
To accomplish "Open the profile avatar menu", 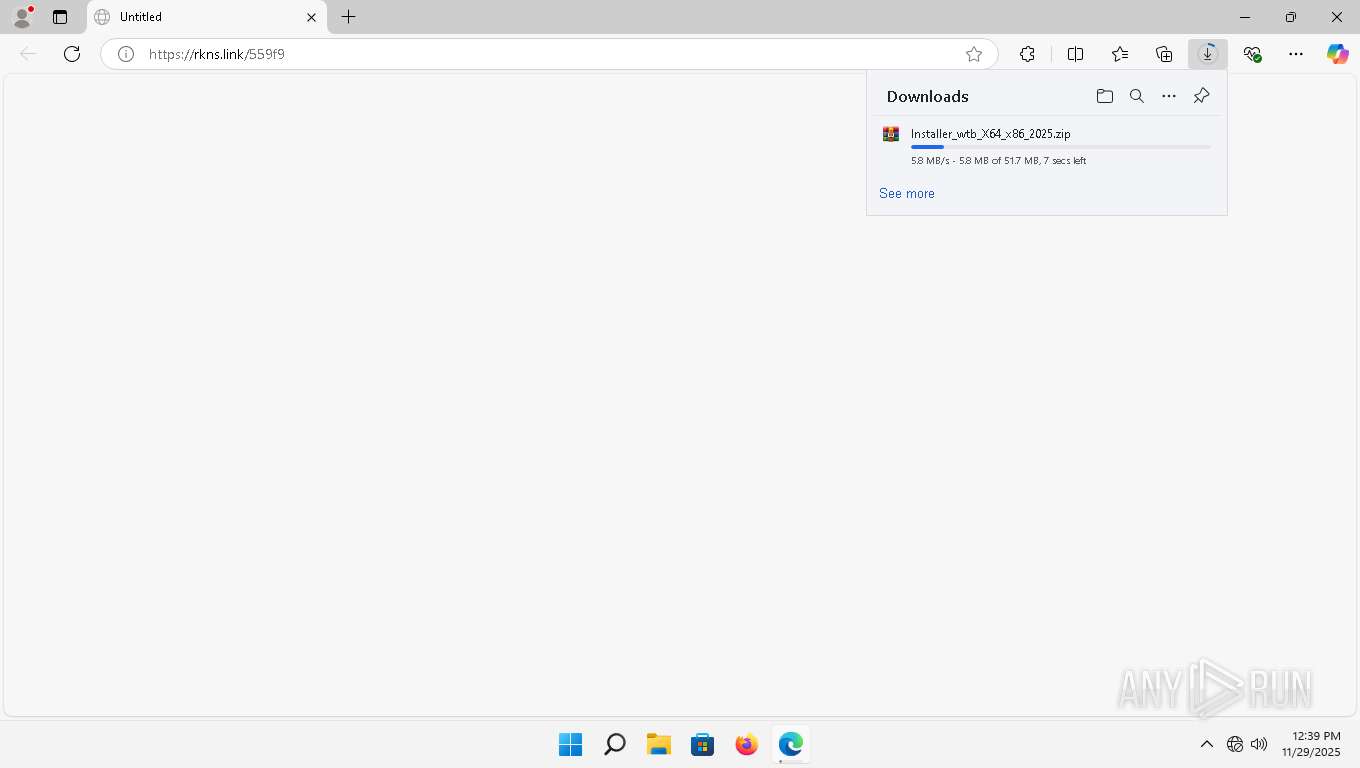I will (x=22, y=17).
